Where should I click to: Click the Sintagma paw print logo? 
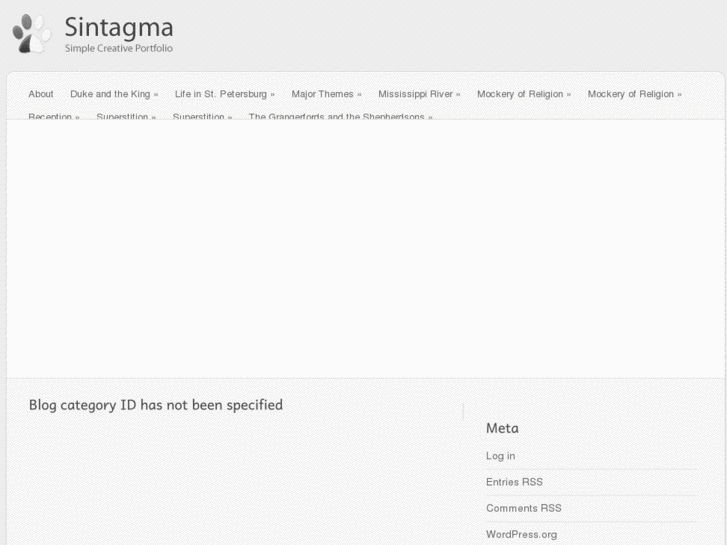pyautogui.click(x=32, y=33)
